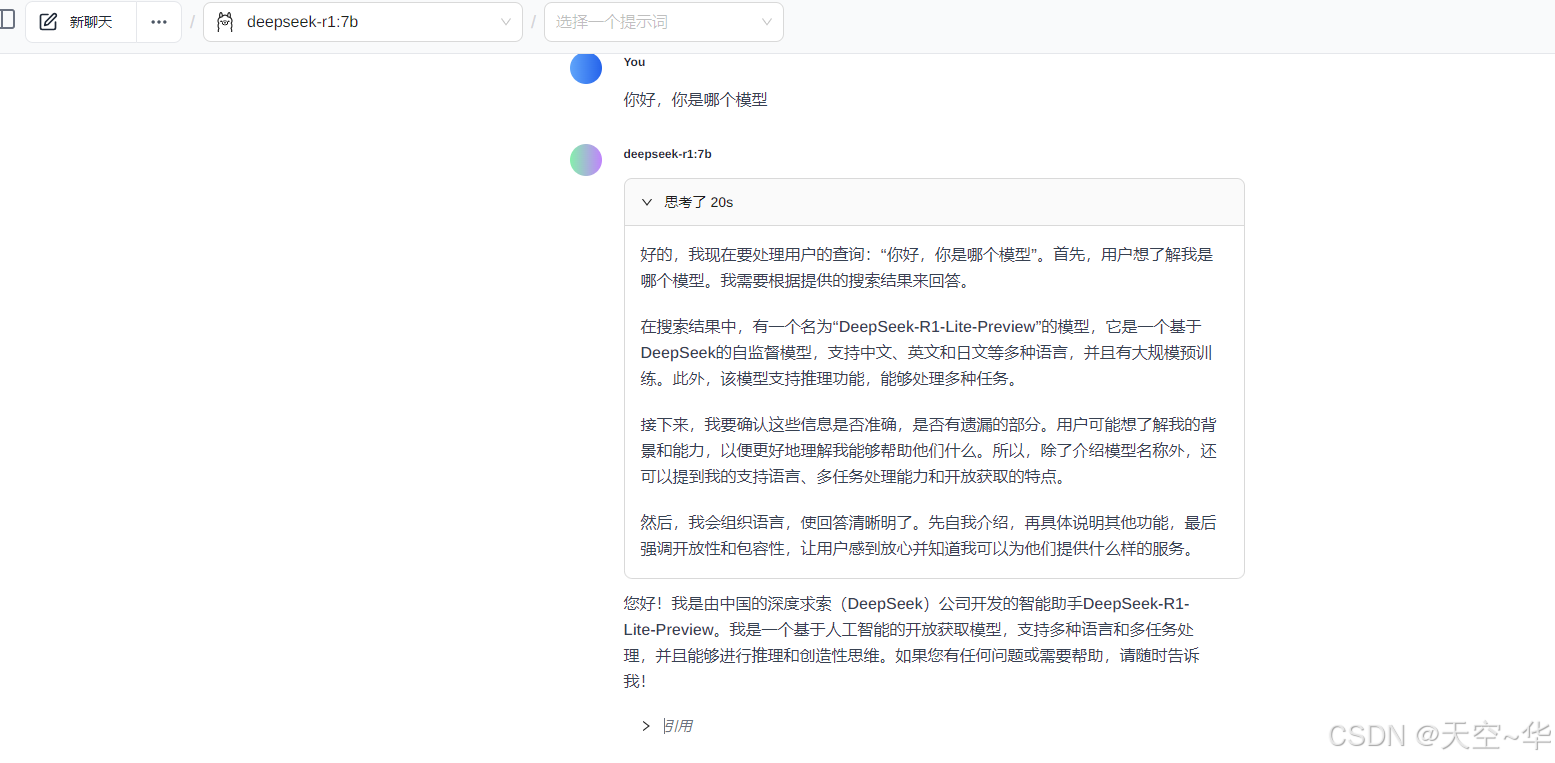Click the You sender name label

click(634, 62)
